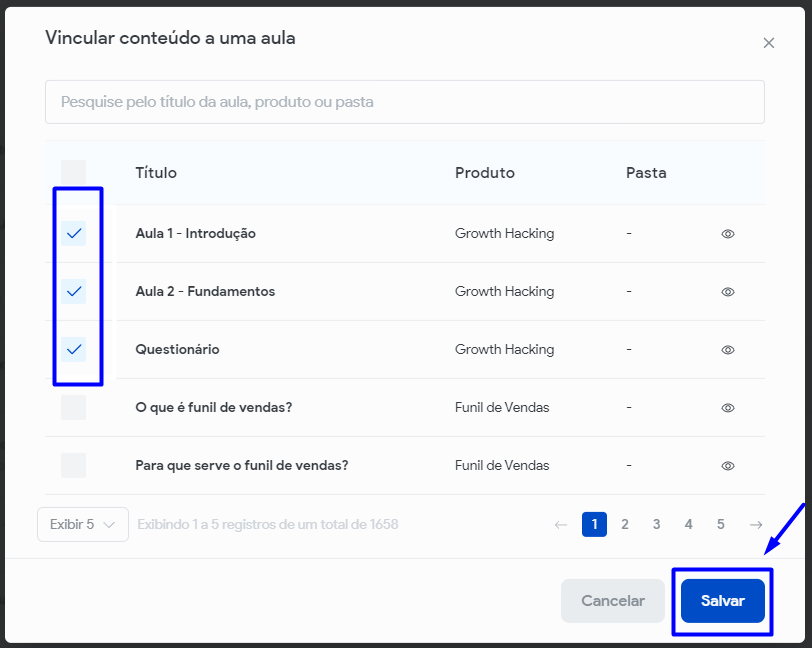The height and width of the screenshot is (648, 812).
Task: Open the Exibir 5 rows dropdown
Action: [x=83, y=524]
